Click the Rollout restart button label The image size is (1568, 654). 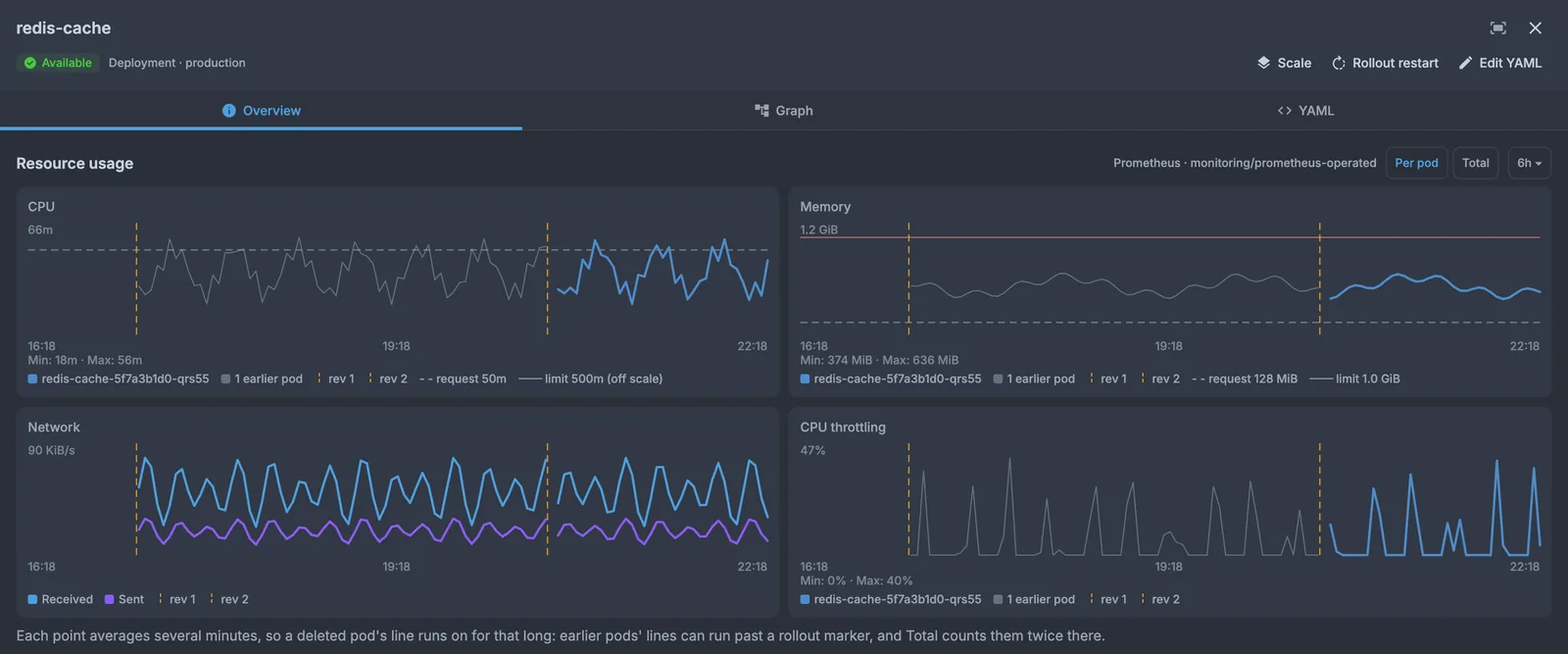[x=1396, y=63]
